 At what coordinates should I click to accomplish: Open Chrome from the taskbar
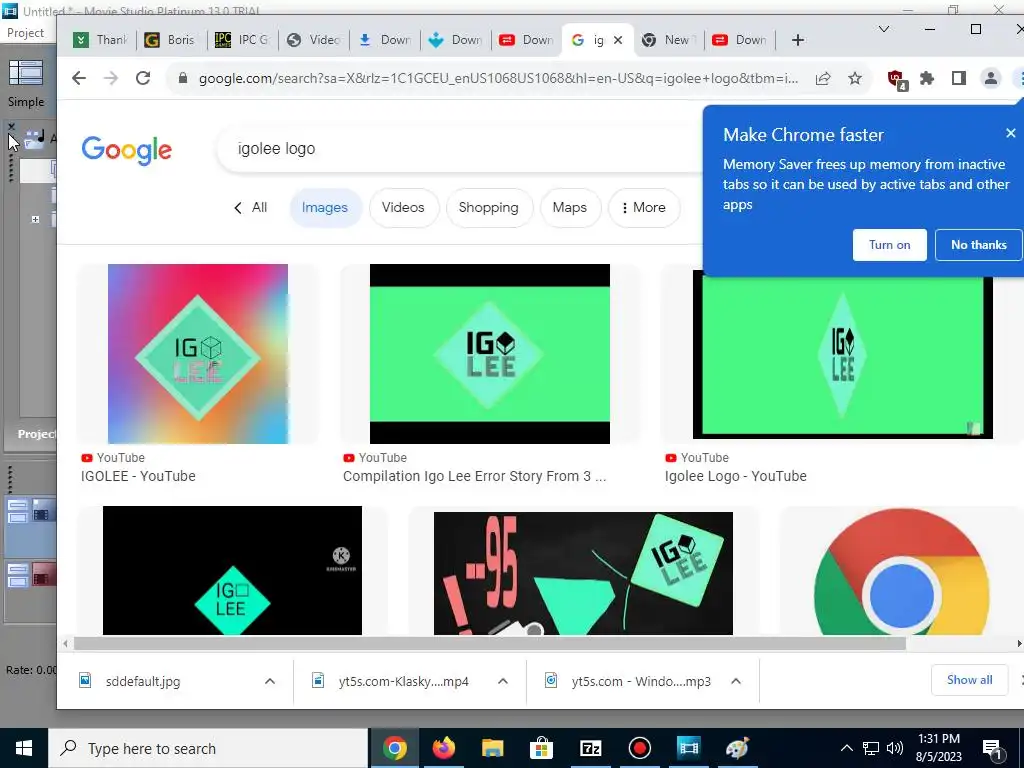(x=394, y=748)
